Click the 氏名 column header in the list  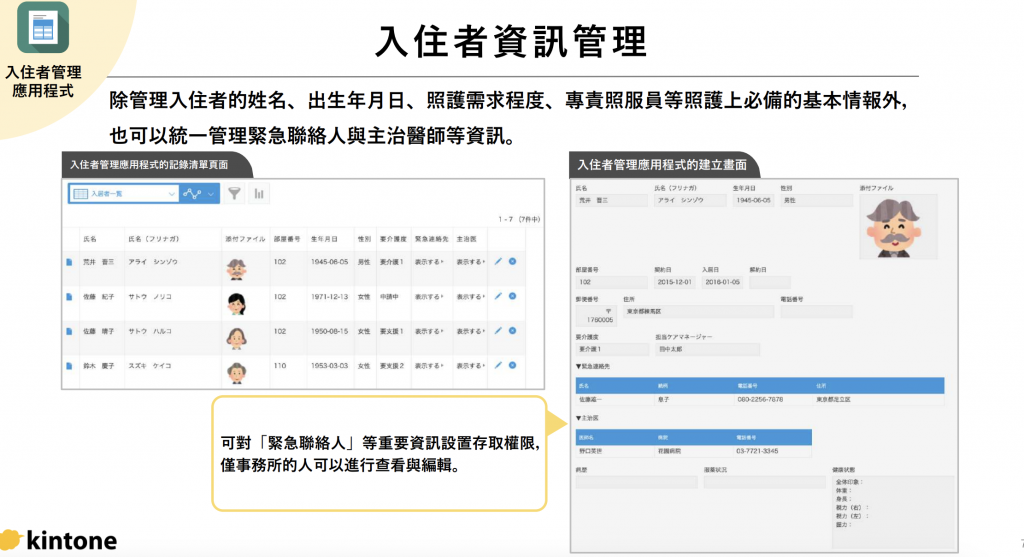(89, 239)
